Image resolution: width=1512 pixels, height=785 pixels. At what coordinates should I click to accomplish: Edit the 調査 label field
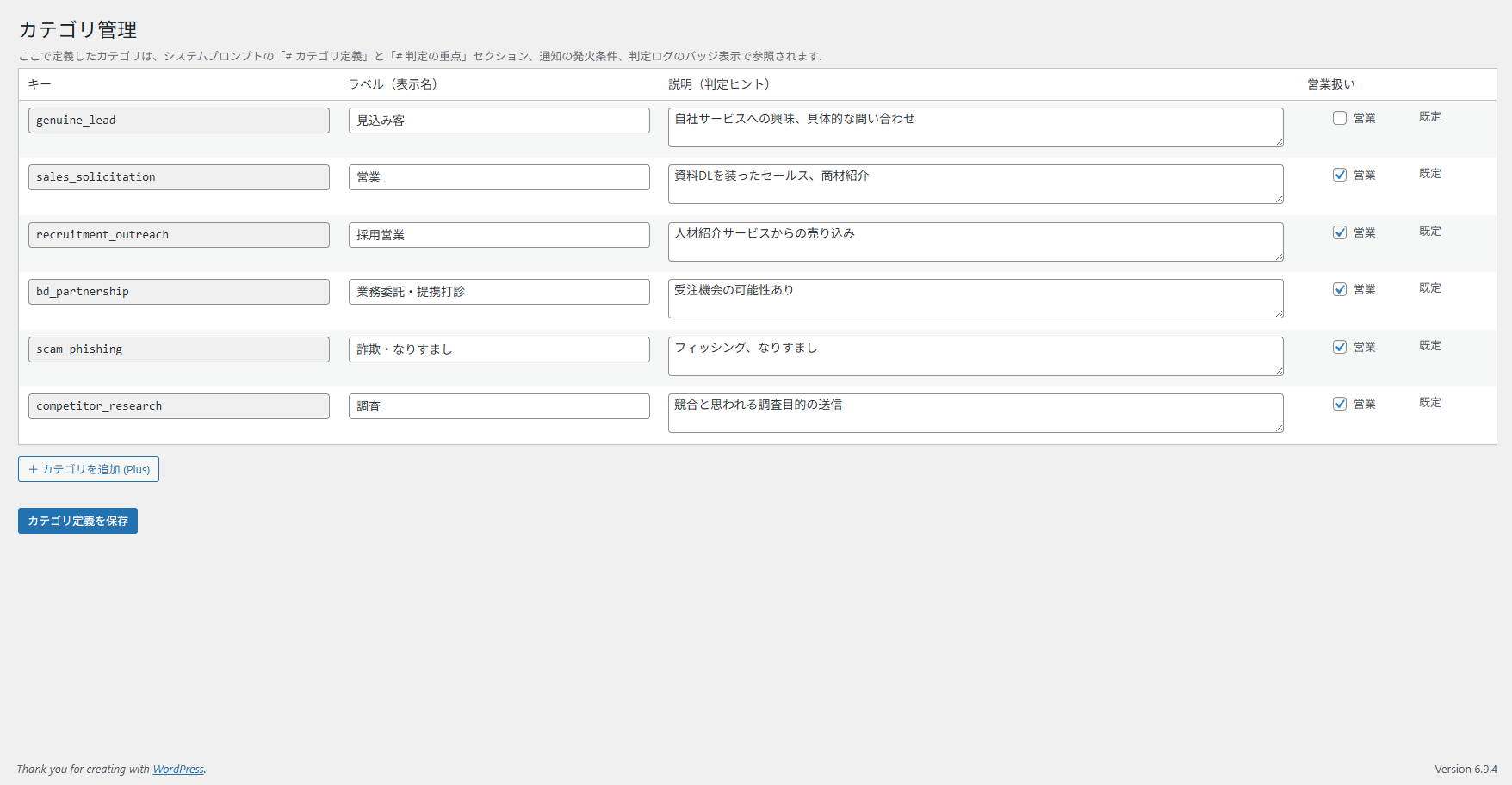(x=499, y=406)
